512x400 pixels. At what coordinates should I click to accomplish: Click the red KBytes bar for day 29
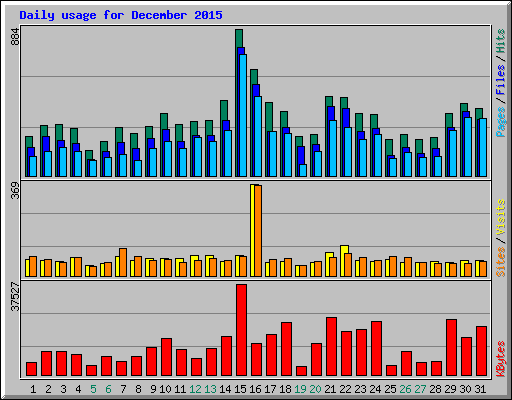click(452, 348)
